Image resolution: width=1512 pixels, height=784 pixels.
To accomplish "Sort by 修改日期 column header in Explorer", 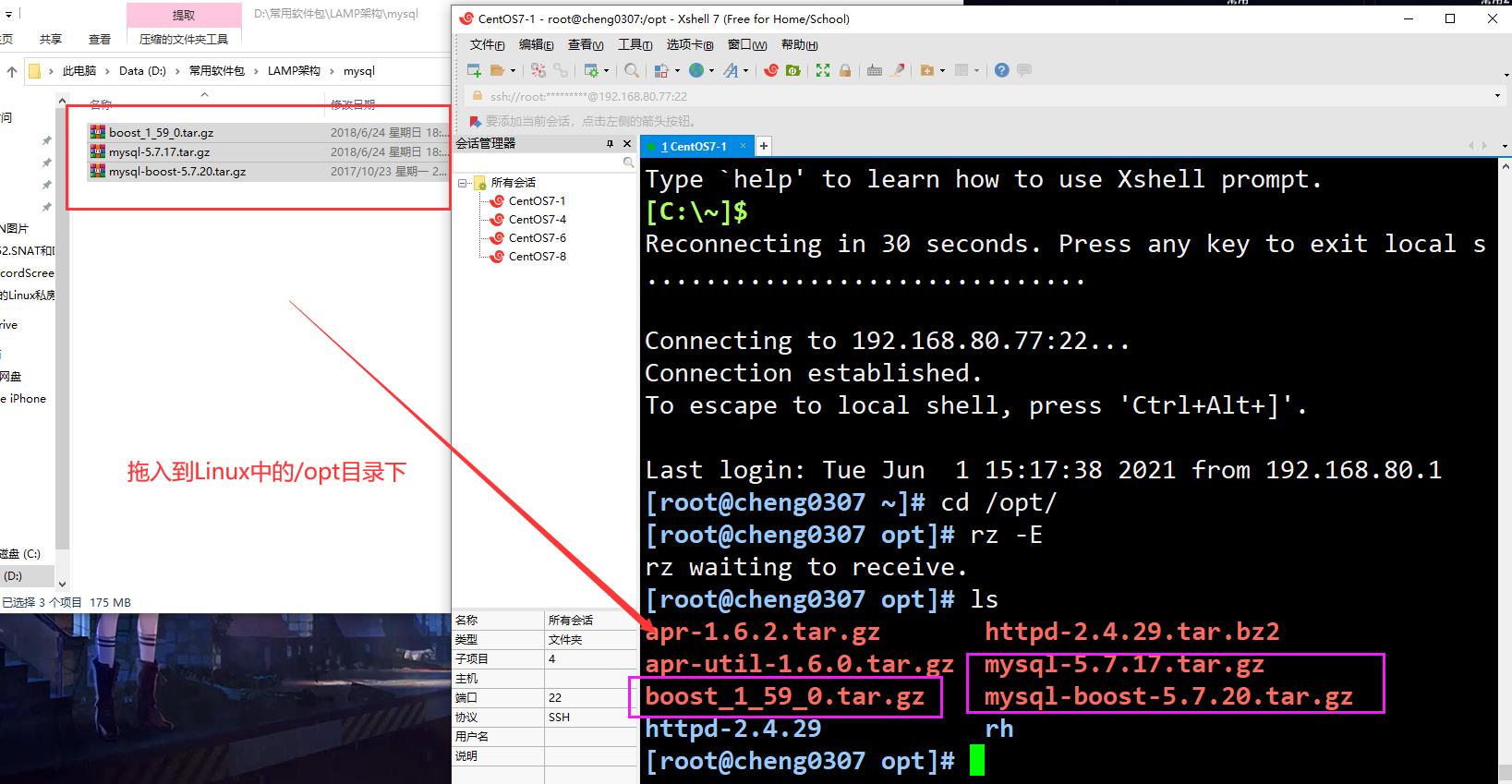I will [x=353, y=104].
